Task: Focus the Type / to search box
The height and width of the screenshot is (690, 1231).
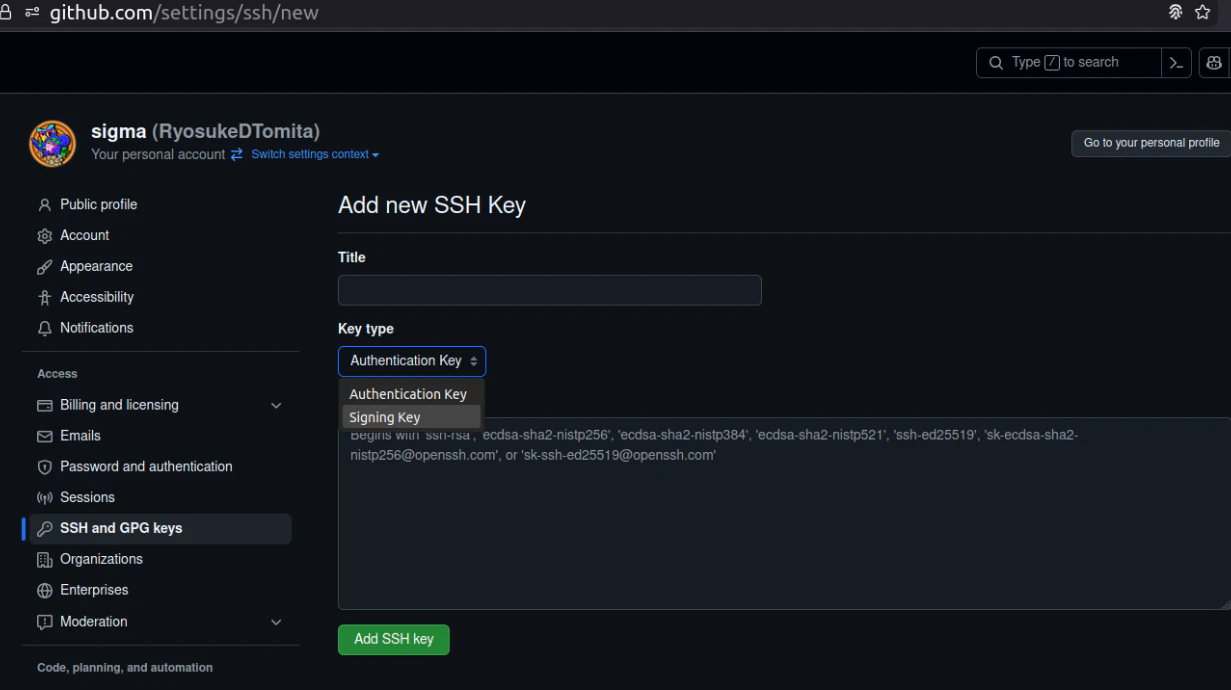Action: (x=1069, y=62)
